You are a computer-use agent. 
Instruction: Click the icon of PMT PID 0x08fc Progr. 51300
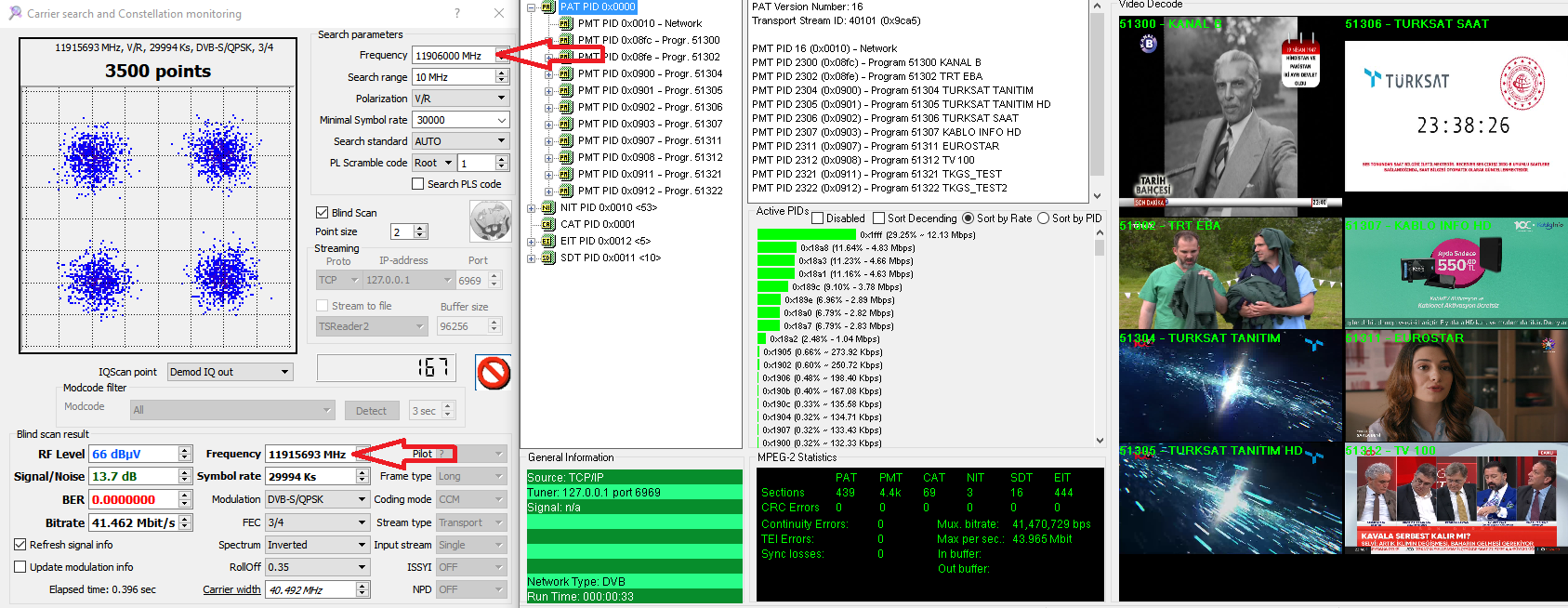[566, 40]
